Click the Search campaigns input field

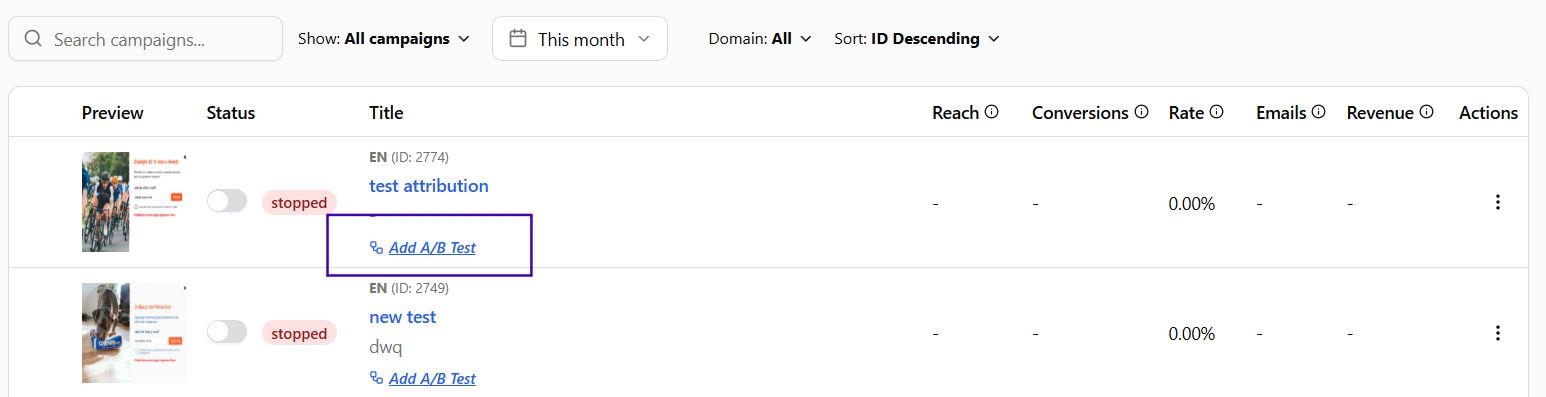point(146,39)
